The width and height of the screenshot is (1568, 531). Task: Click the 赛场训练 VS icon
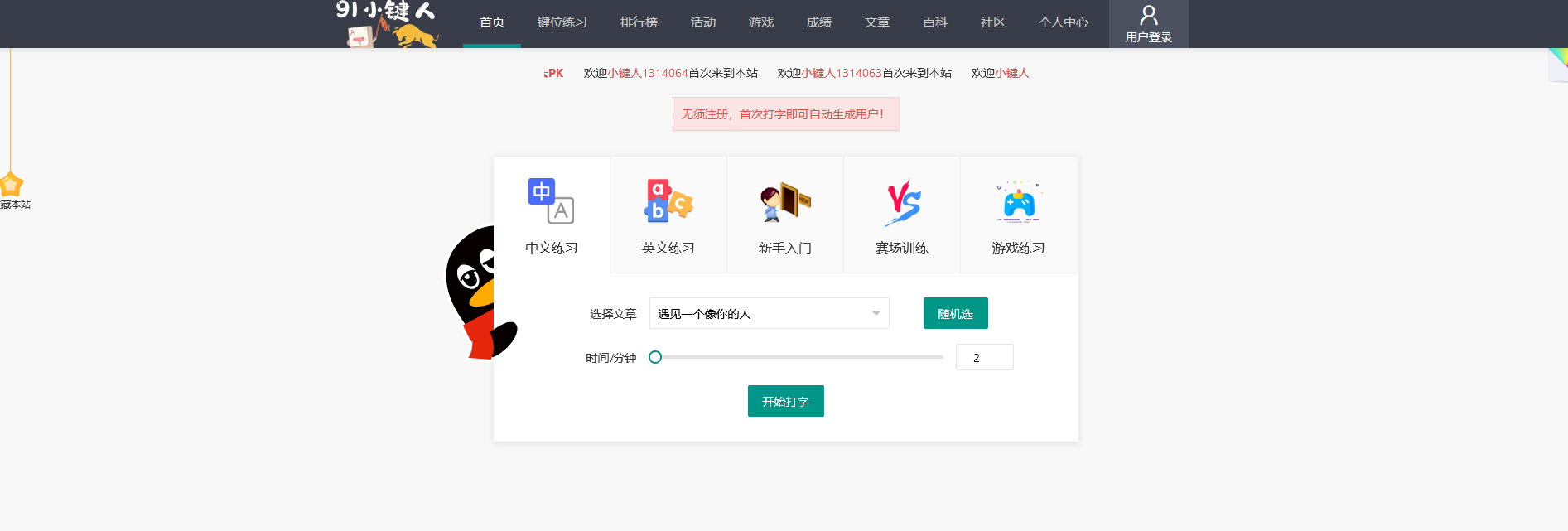[902, 202]
